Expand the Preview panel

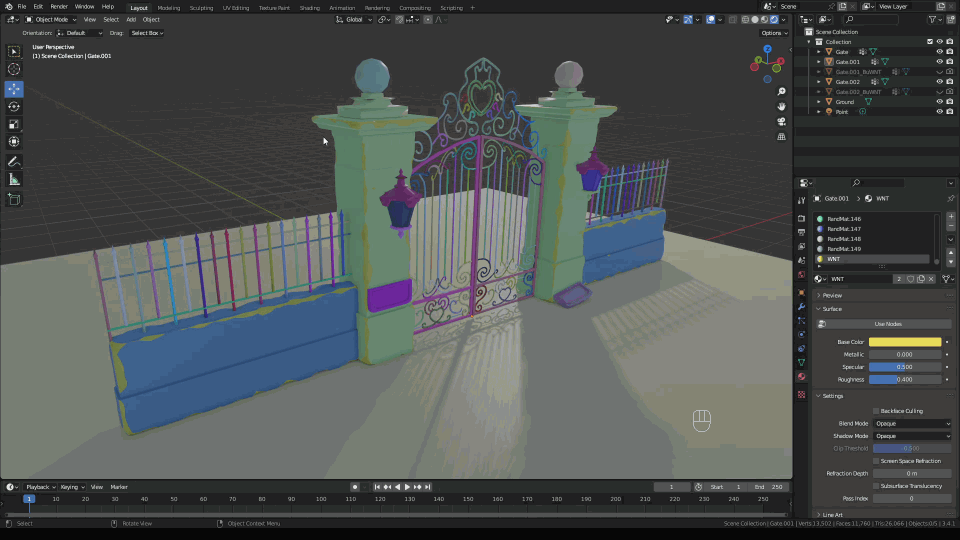pos(832,295)
